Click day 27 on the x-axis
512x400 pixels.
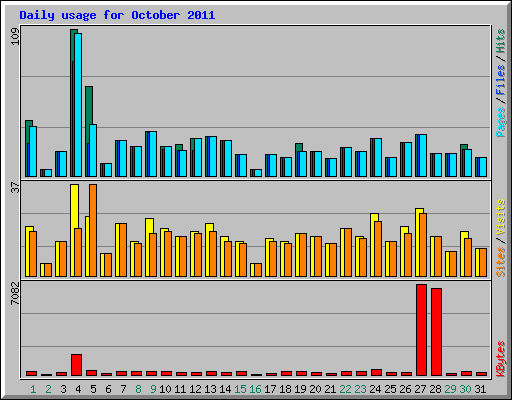pyautogui.click(x=420, y=389)
